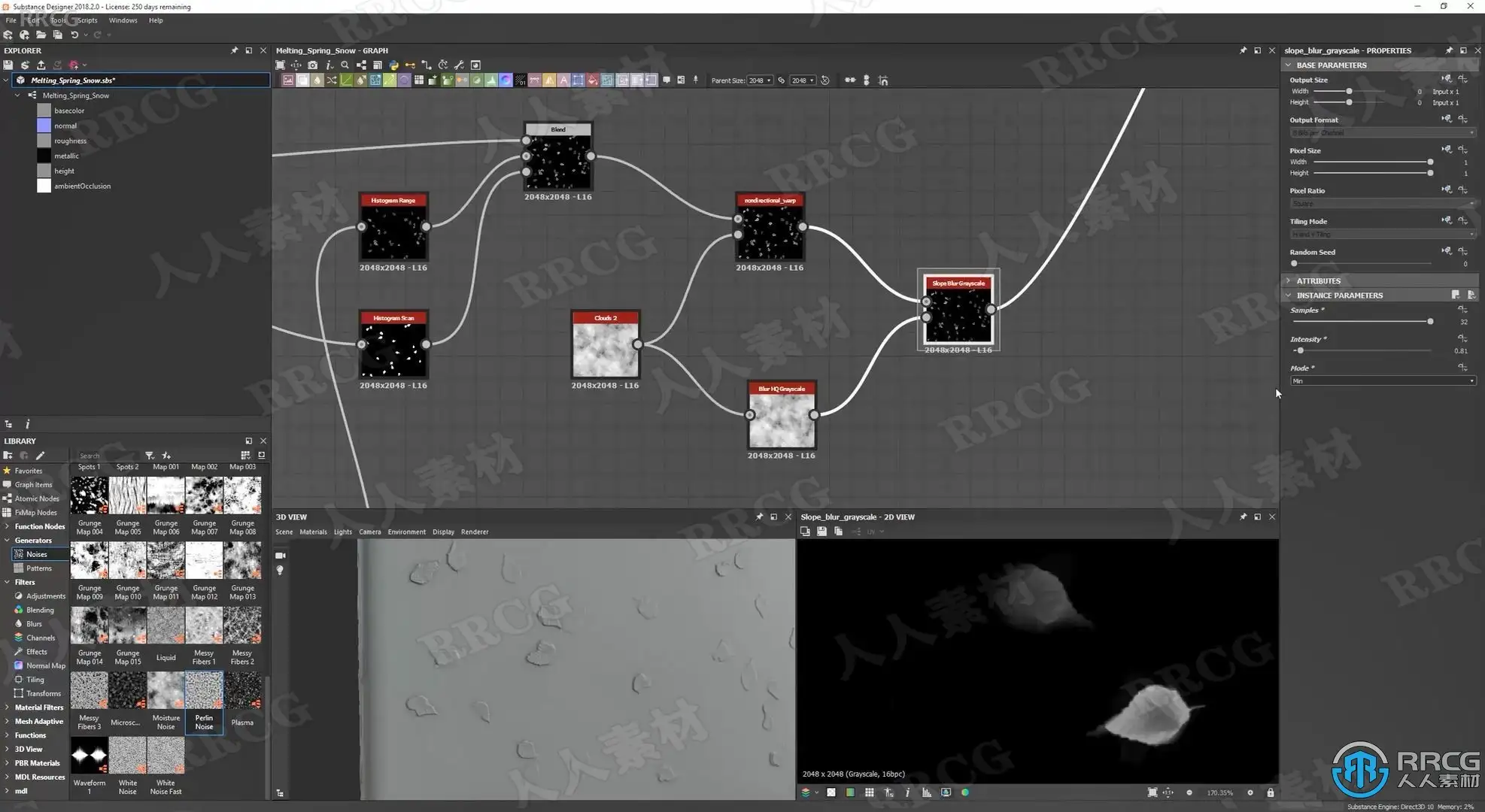Image resolution: width=1485 pixels, height=812 pixels.
Task: Toggle the alpha channel display in 2D view
Action: coord(831,792)
